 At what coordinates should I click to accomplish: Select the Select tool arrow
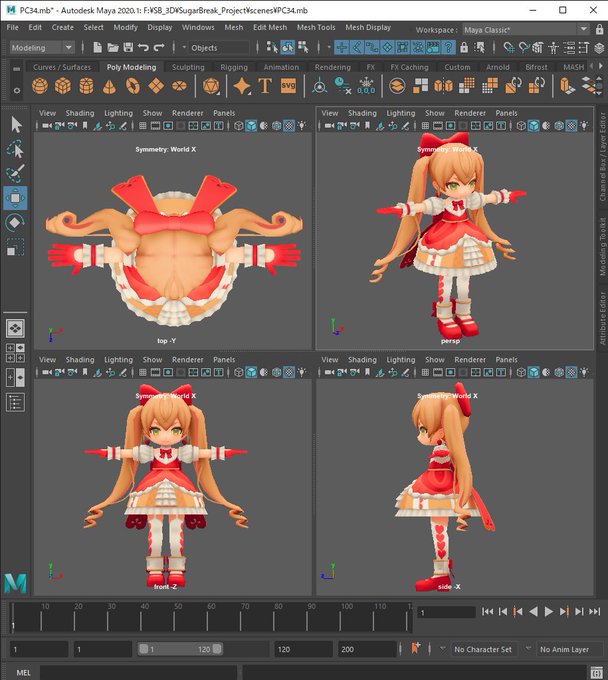16,125
